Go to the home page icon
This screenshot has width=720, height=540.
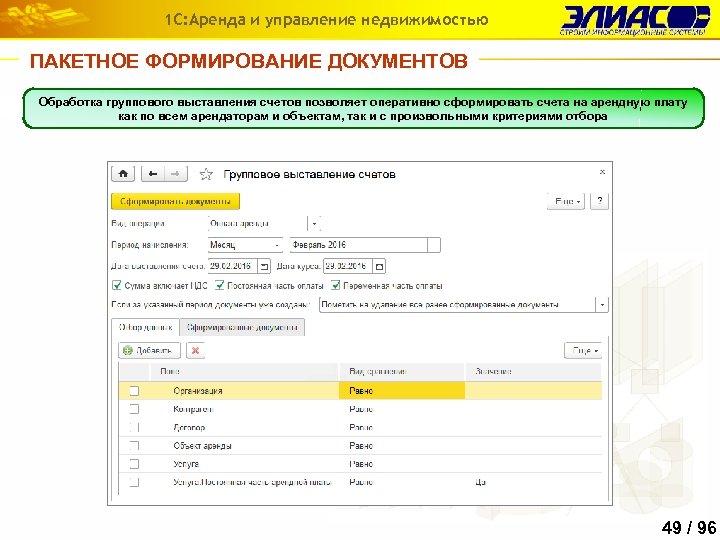[x=123, y=174]
